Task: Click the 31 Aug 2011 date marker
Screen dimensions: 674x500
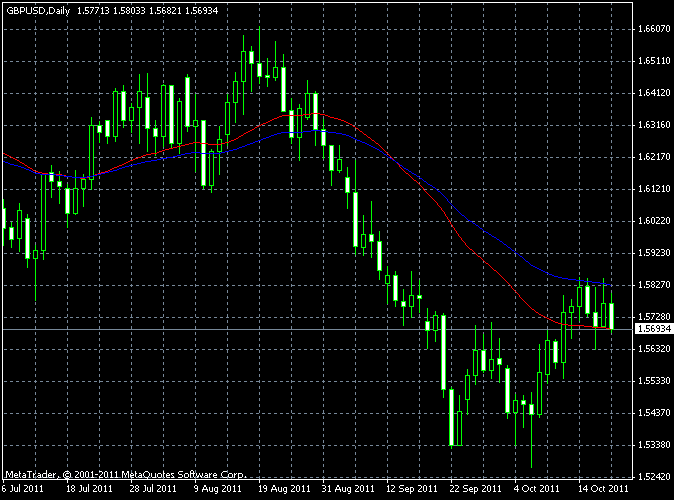Action: coord(347,490)
